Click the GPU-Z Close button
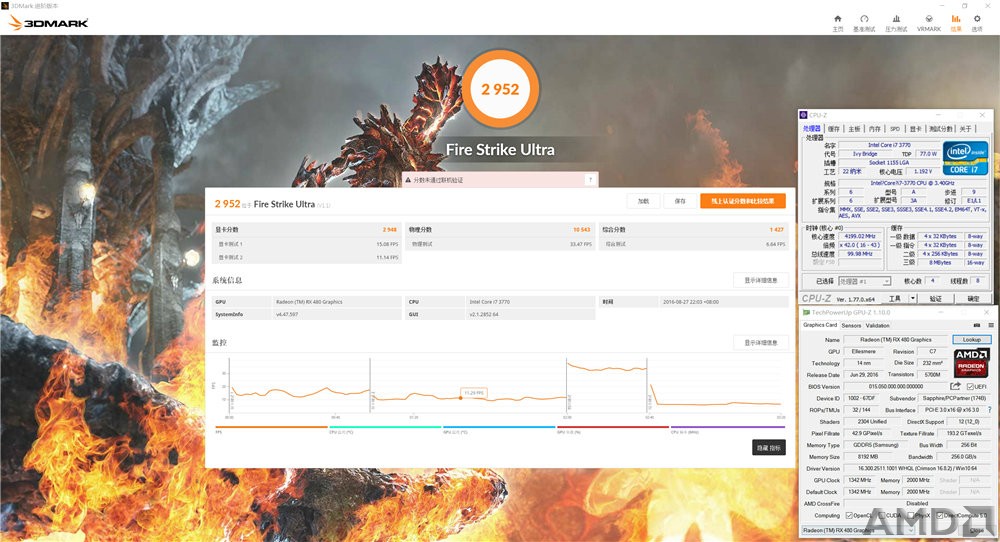This screenshot has width=1000, height=542. click(976, 531)
